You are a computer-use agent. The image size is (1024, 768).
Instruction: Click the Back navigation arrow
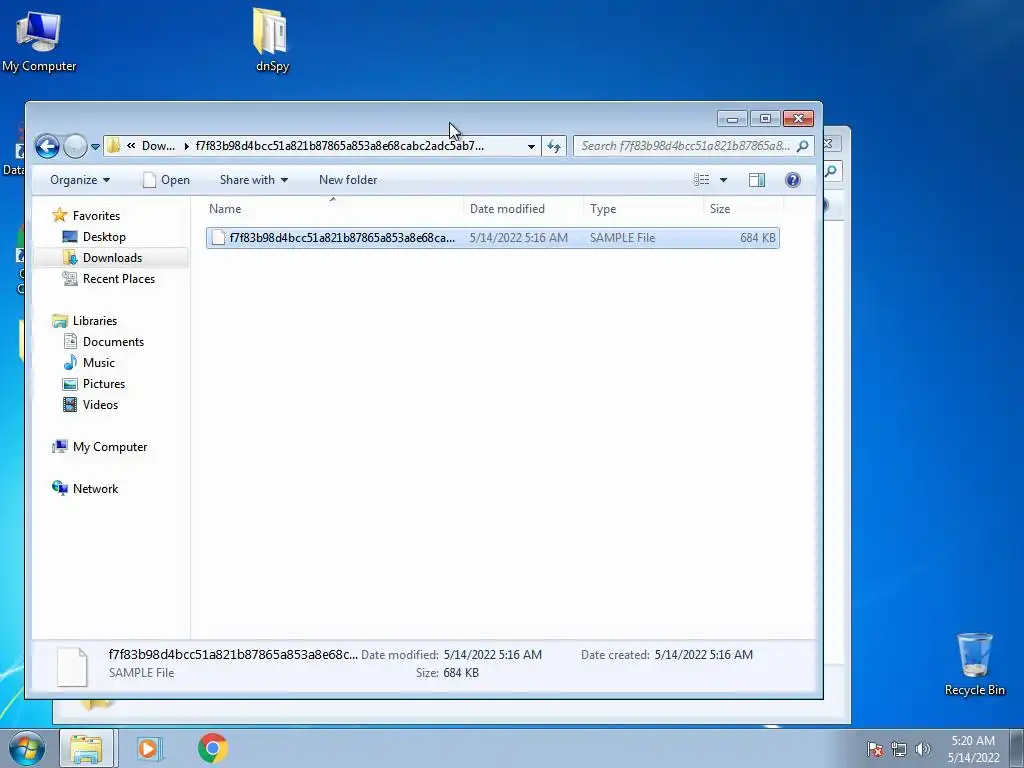[x=47, y=146]
